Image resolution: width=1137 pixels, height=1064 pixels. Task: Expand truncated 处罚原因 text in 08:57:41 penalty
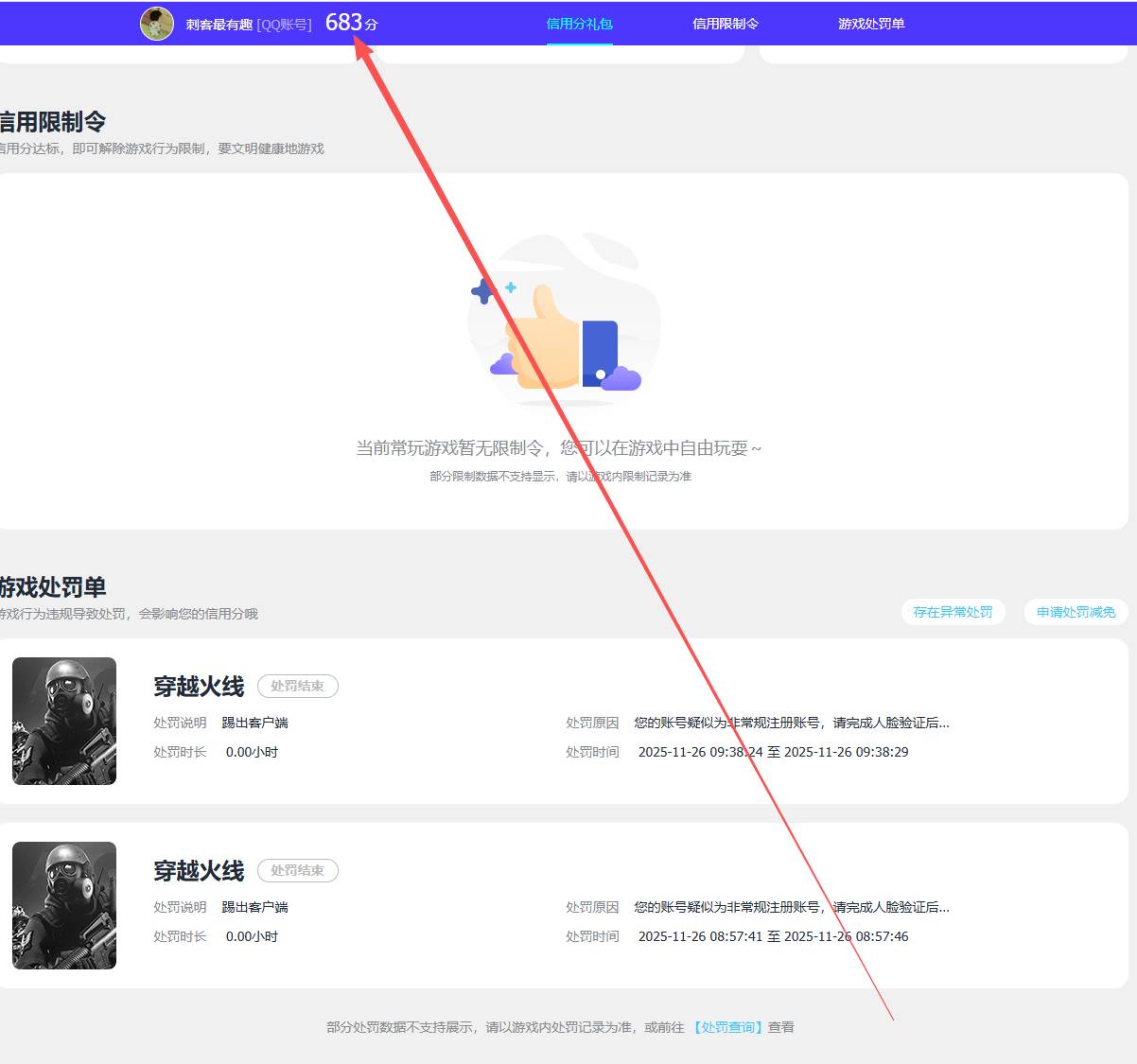coord(791,907)
